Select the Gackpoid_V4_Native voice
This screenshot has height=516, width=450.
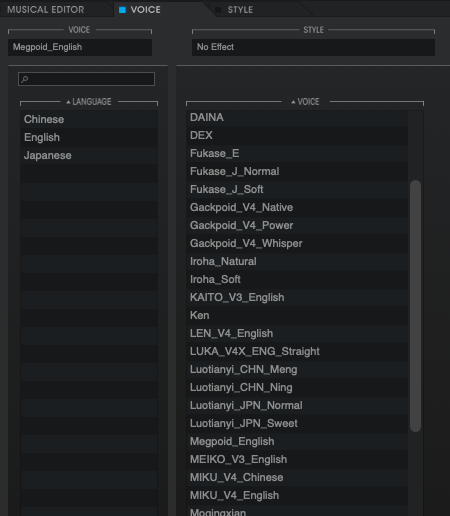(x=297, y=207)
